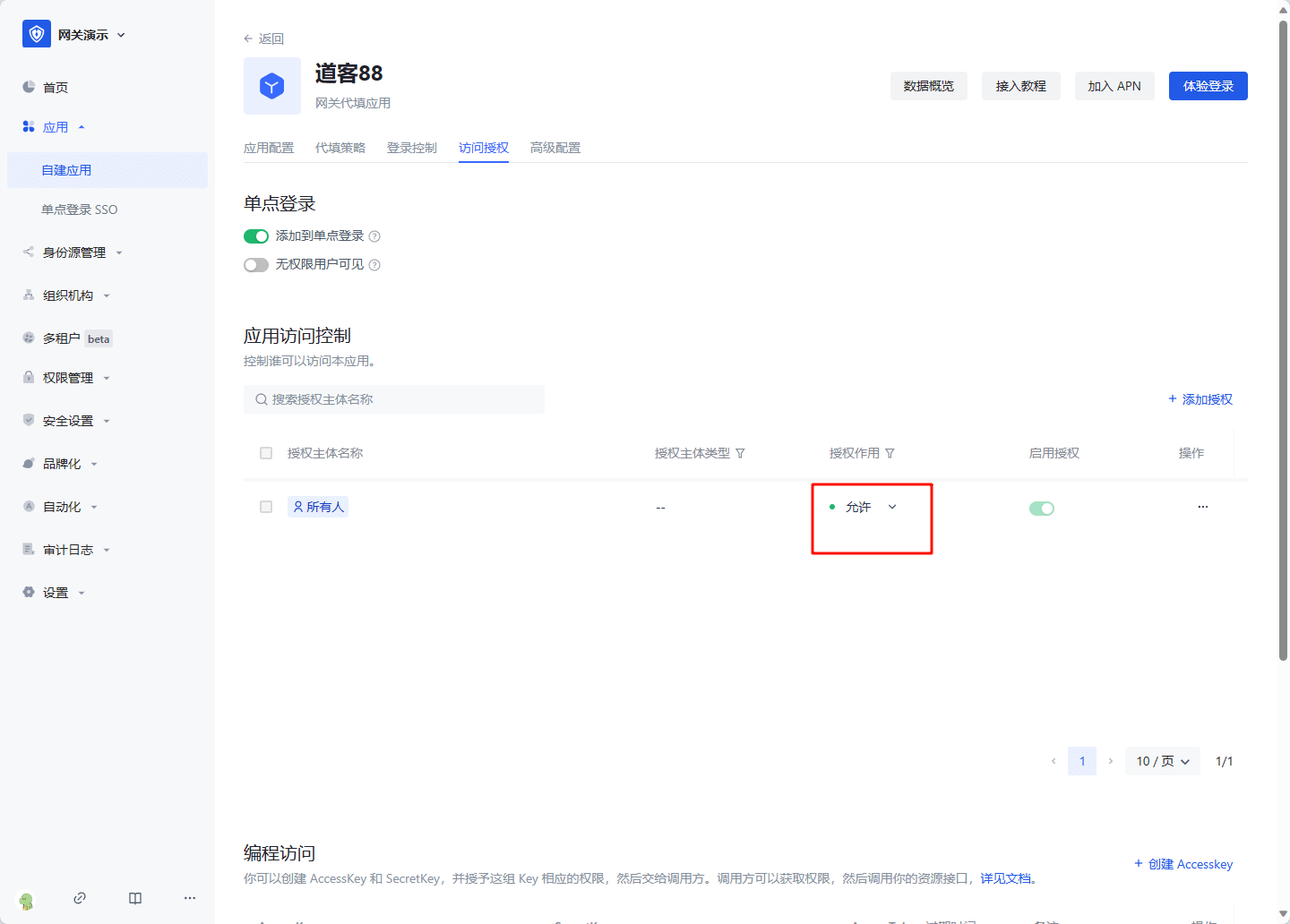The width and height of the screenshot is (1290, 924).
Task: Open the 10 / 页 page size dropdown
Action: click(1163, 761)
